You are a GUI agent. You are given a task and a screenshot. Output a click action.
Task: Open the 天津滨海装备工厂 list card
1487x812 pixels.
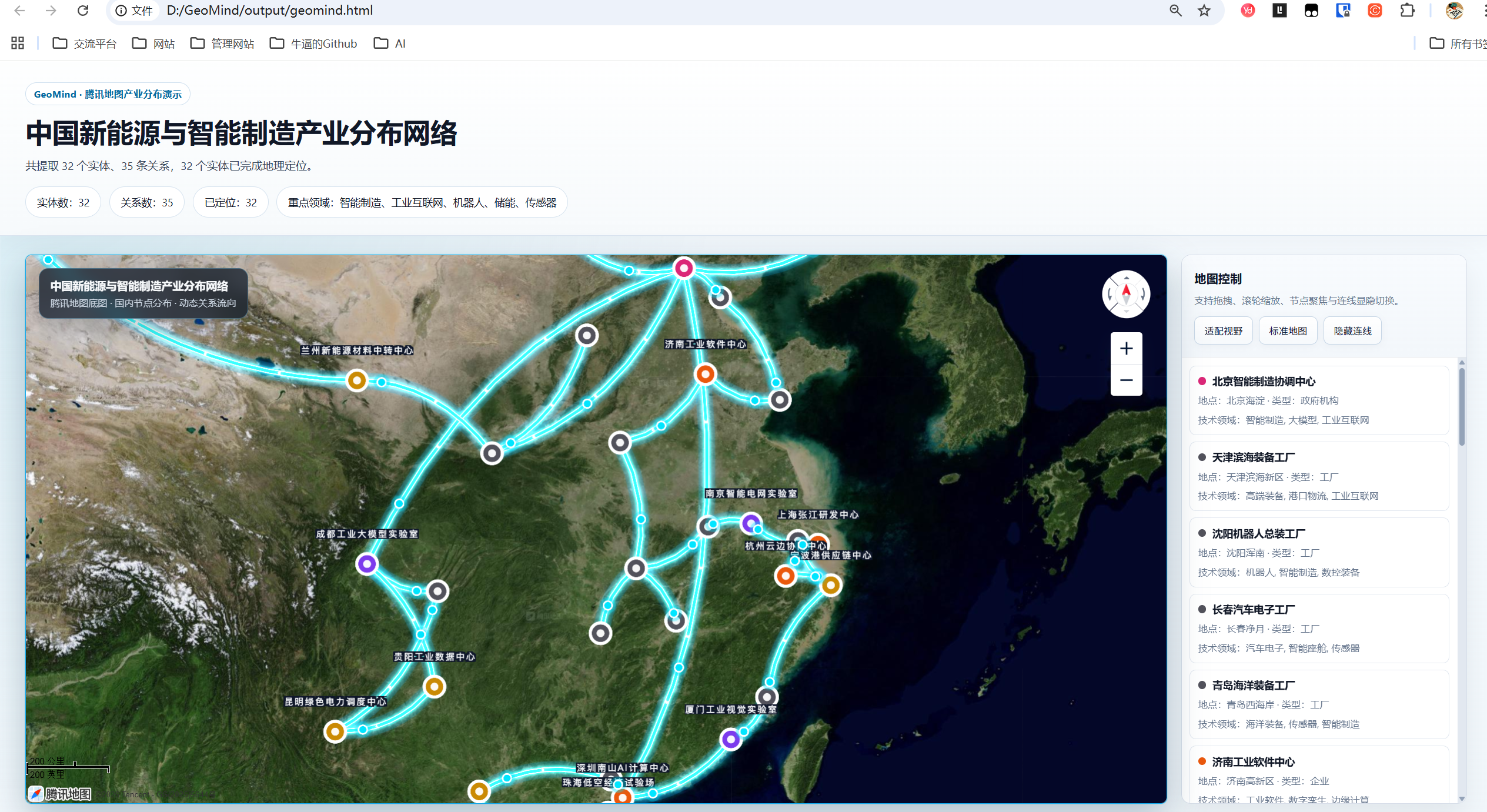point(1319,476)
